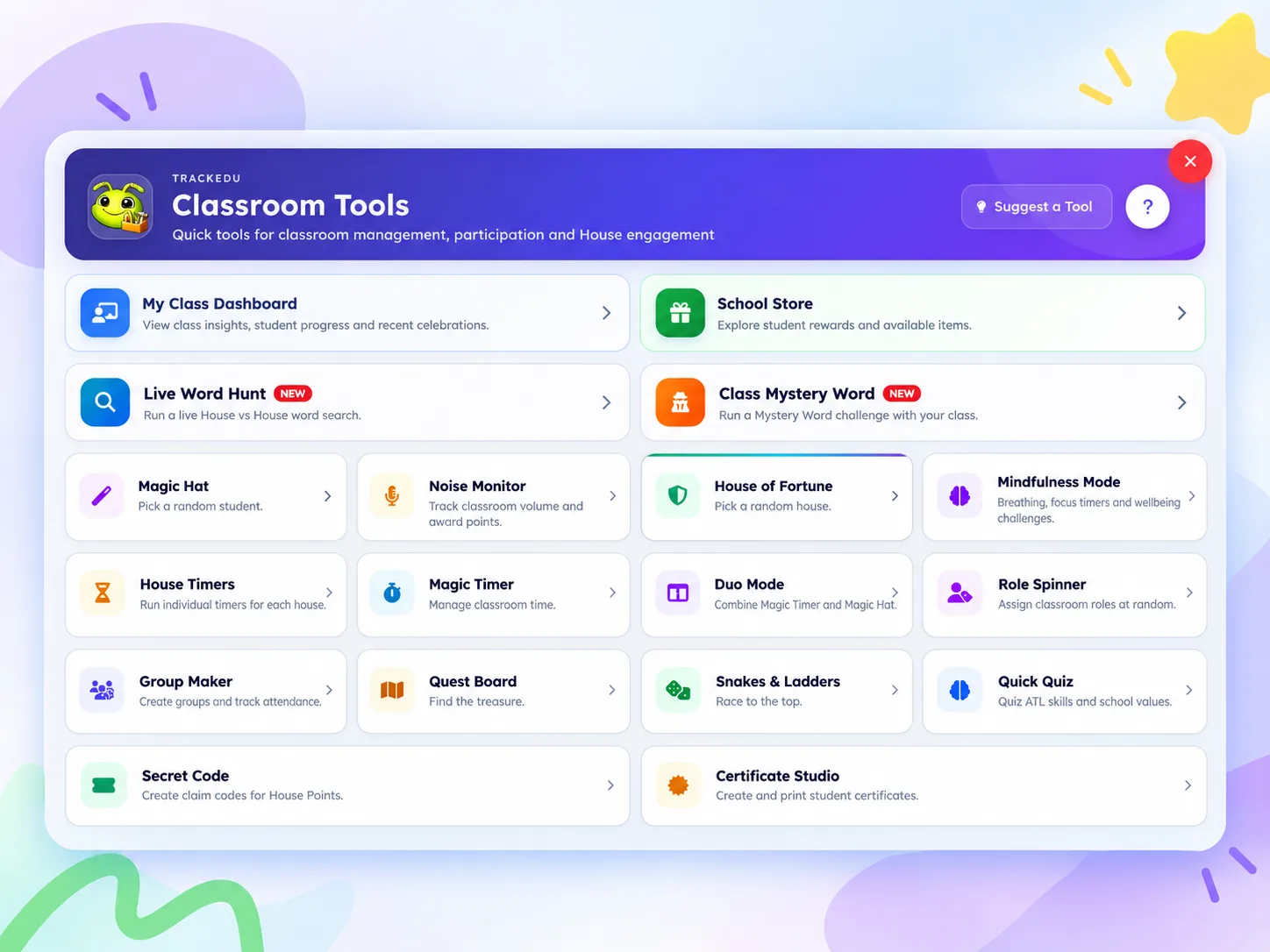Click the Class Mystery Word chevron
Screen dimensions: 1270x952
click(1181, 402)
